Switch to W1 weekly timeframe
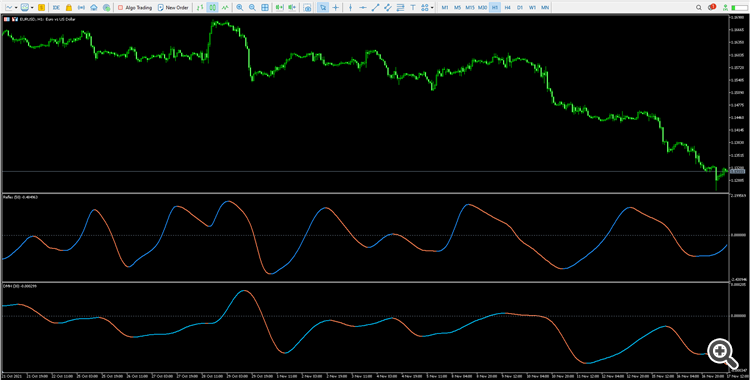The height and width of the screenshot is (380, 750). 532,8
